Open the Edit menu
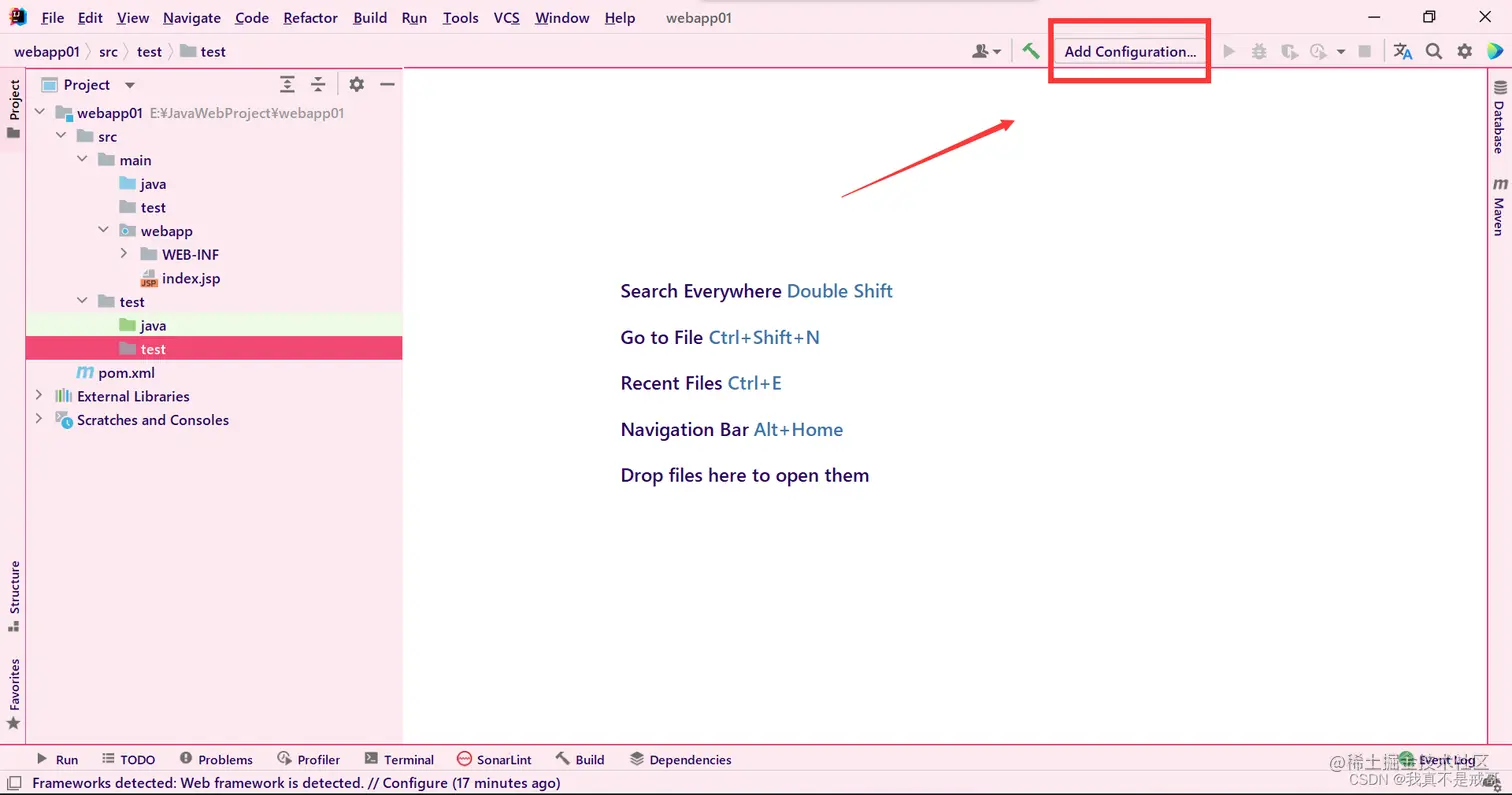The height and width of the screenshot is (795, 1512). pos(90,18)
